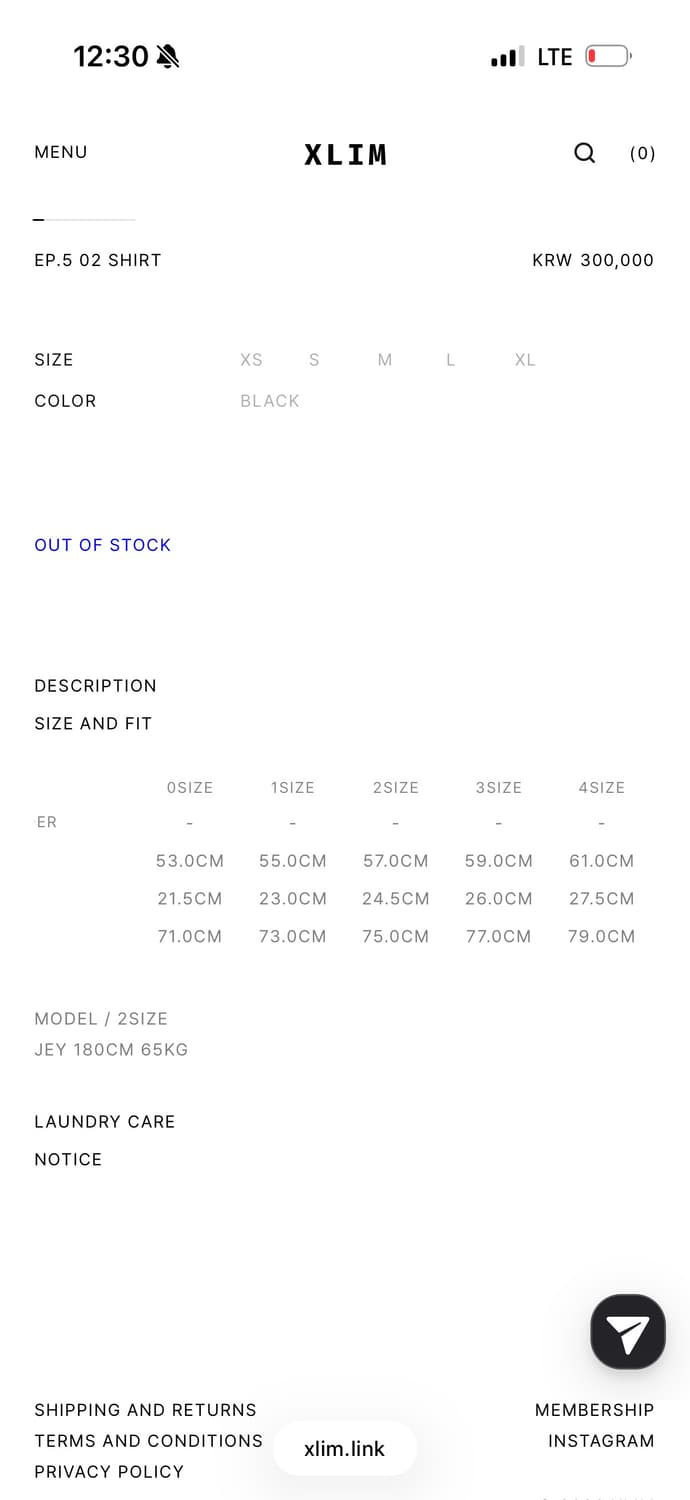
Task: Tap the xlim.link address pill
Action: click(x=345, y=1449)
